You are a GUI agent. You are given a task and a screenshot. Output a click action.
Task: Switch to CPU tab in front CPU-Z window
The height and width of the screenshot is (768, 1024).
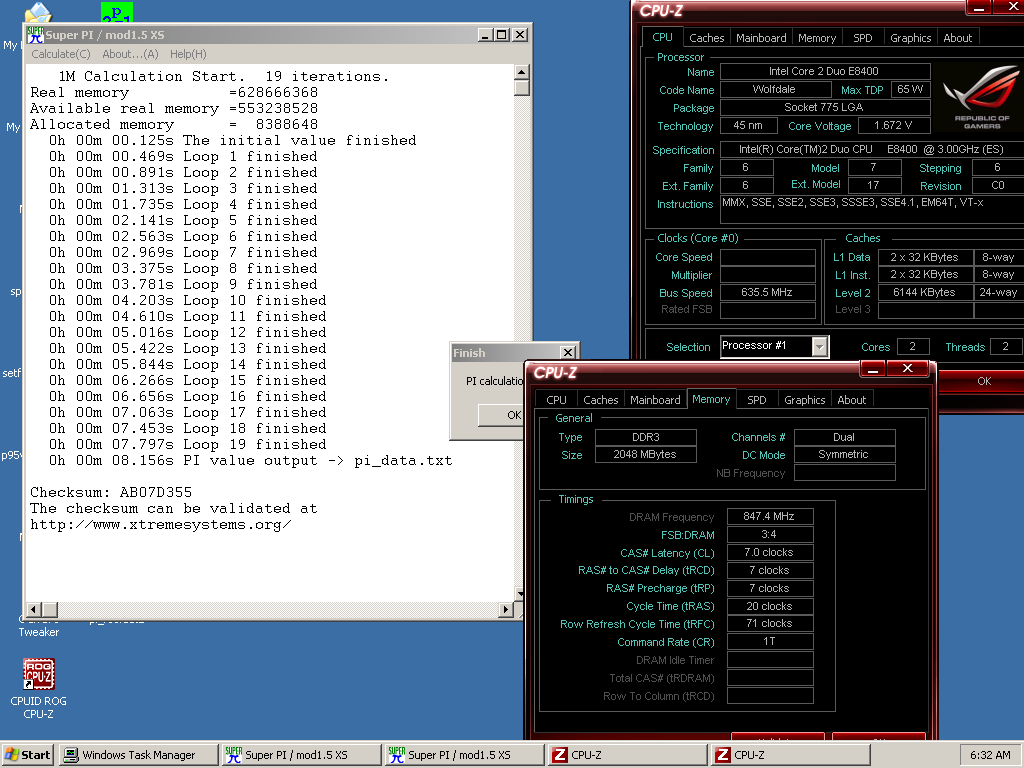[556, 400]
